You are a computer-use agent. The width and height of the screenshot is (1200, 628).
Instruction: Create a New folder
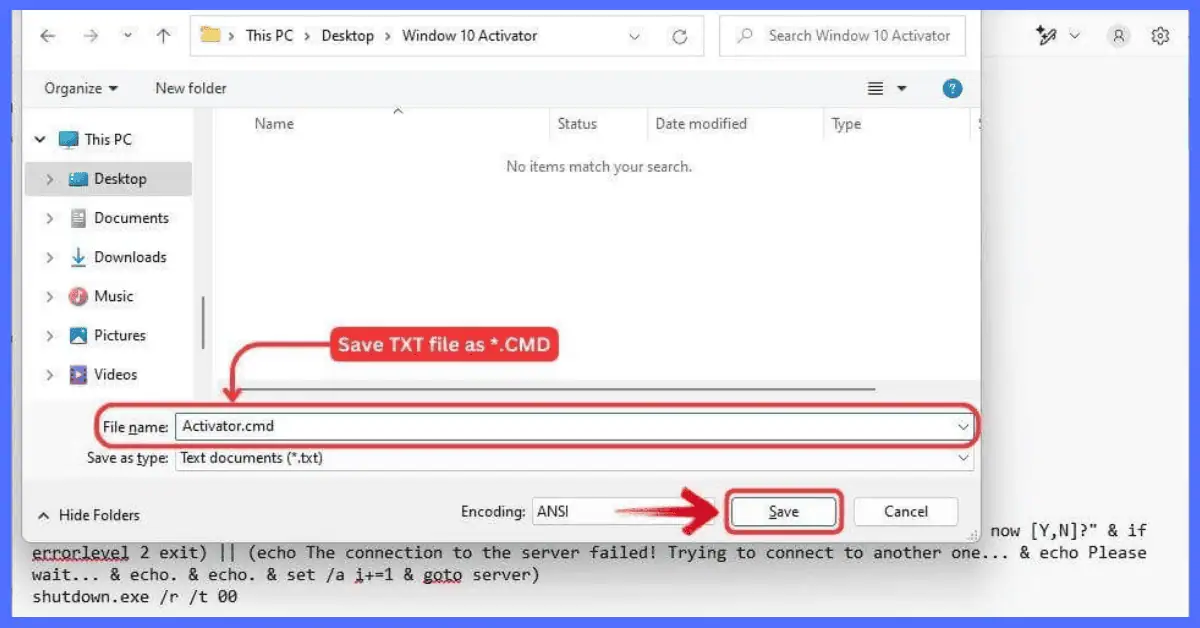coord(191,88)
